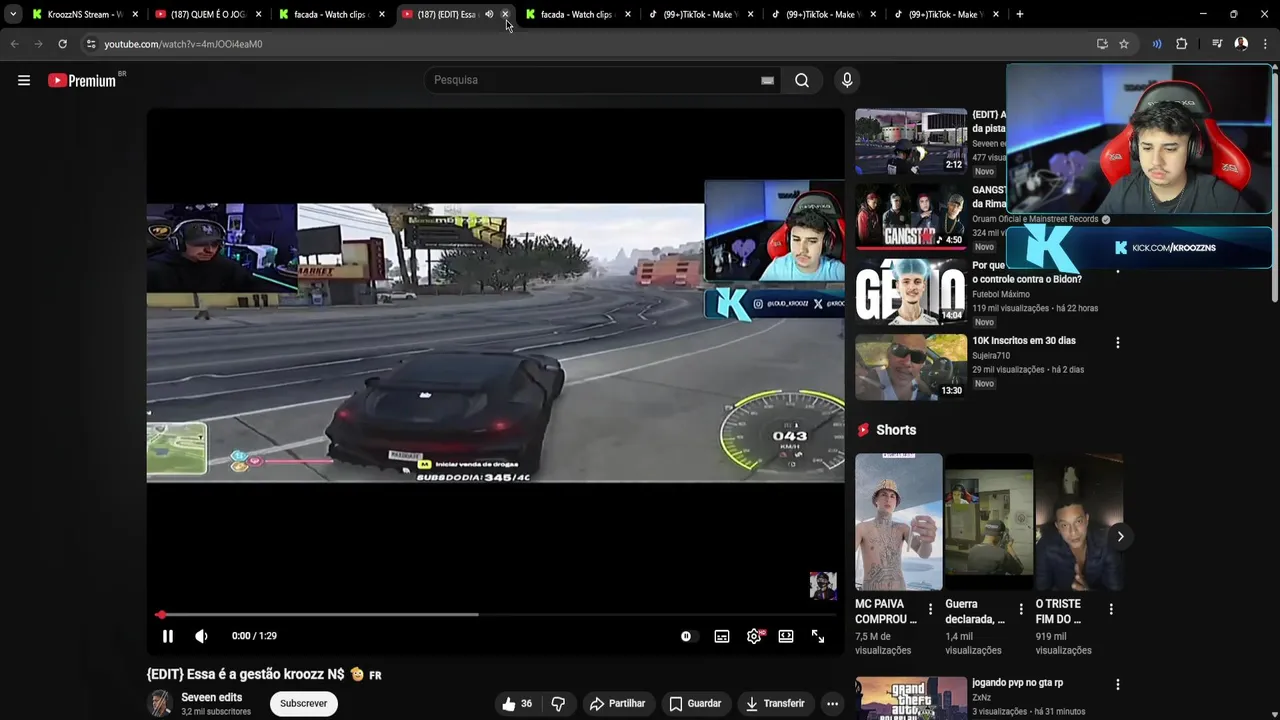1280x720 pixels.
Task: Pause the video
Action: (168, 636)
